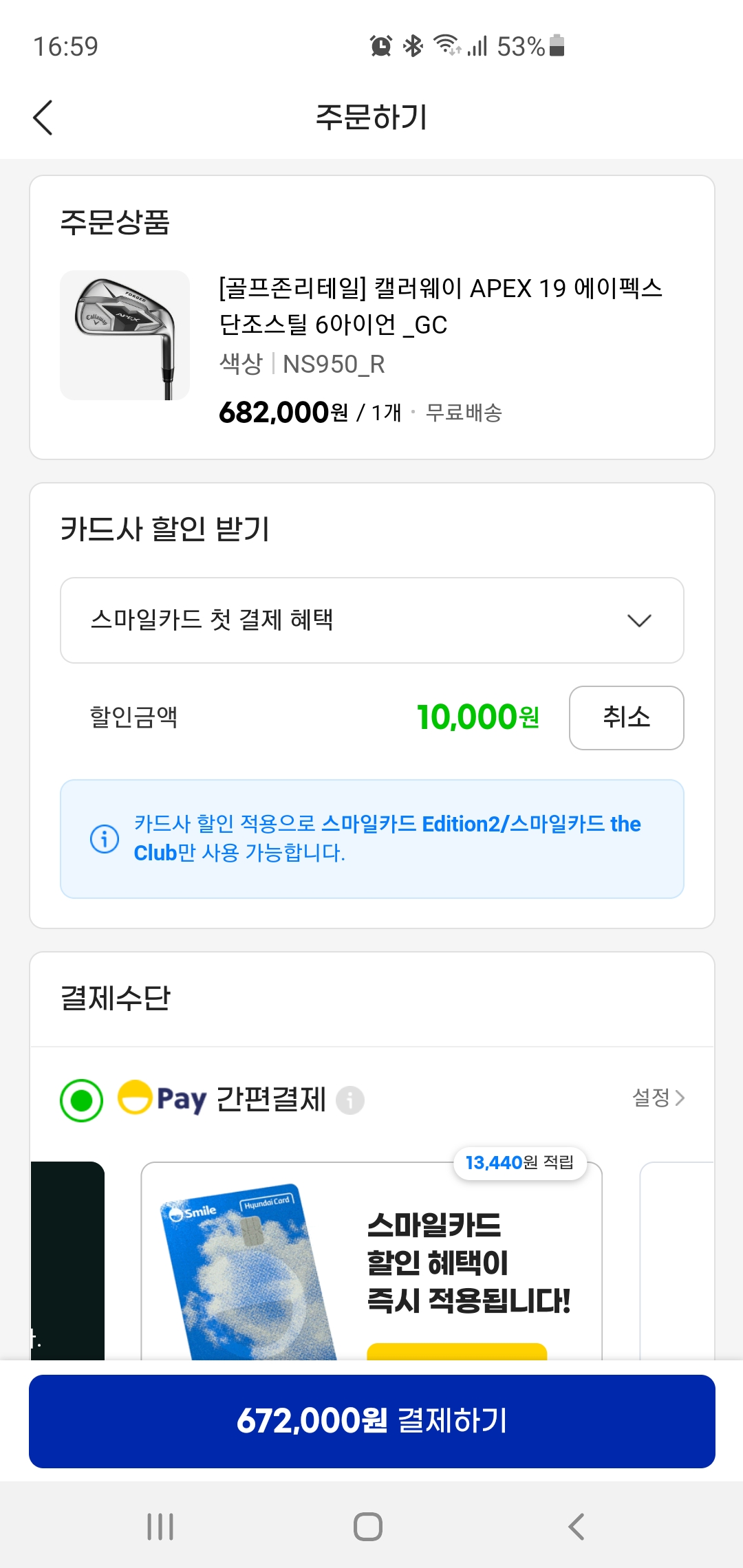Tap the yellow button on 스마일카드 banner
This screenshot has height=1568, width=743.
pos(457,1351)
